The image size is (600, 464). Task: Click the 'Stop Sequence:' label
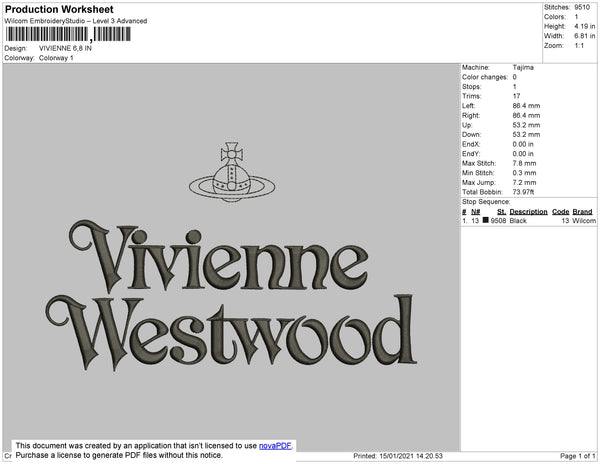point(486,202)
